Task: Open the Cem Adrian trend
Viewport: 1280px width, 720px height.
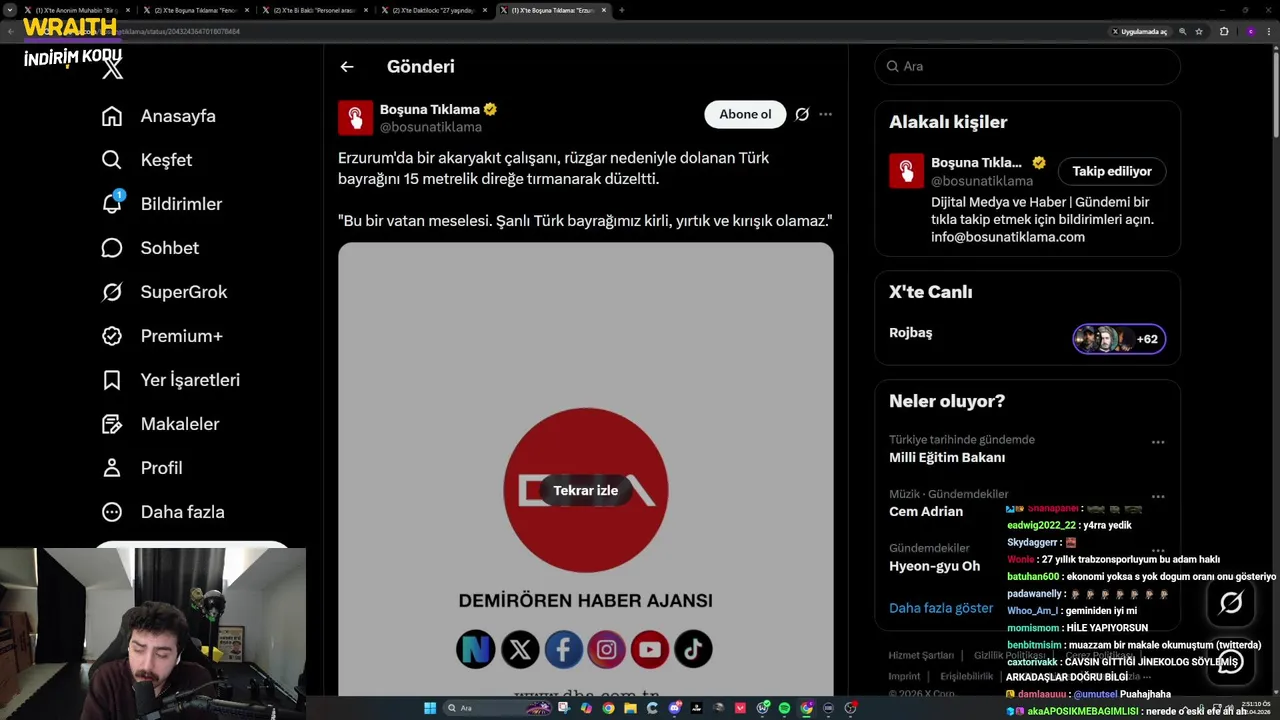Action: tap(926, 511)
